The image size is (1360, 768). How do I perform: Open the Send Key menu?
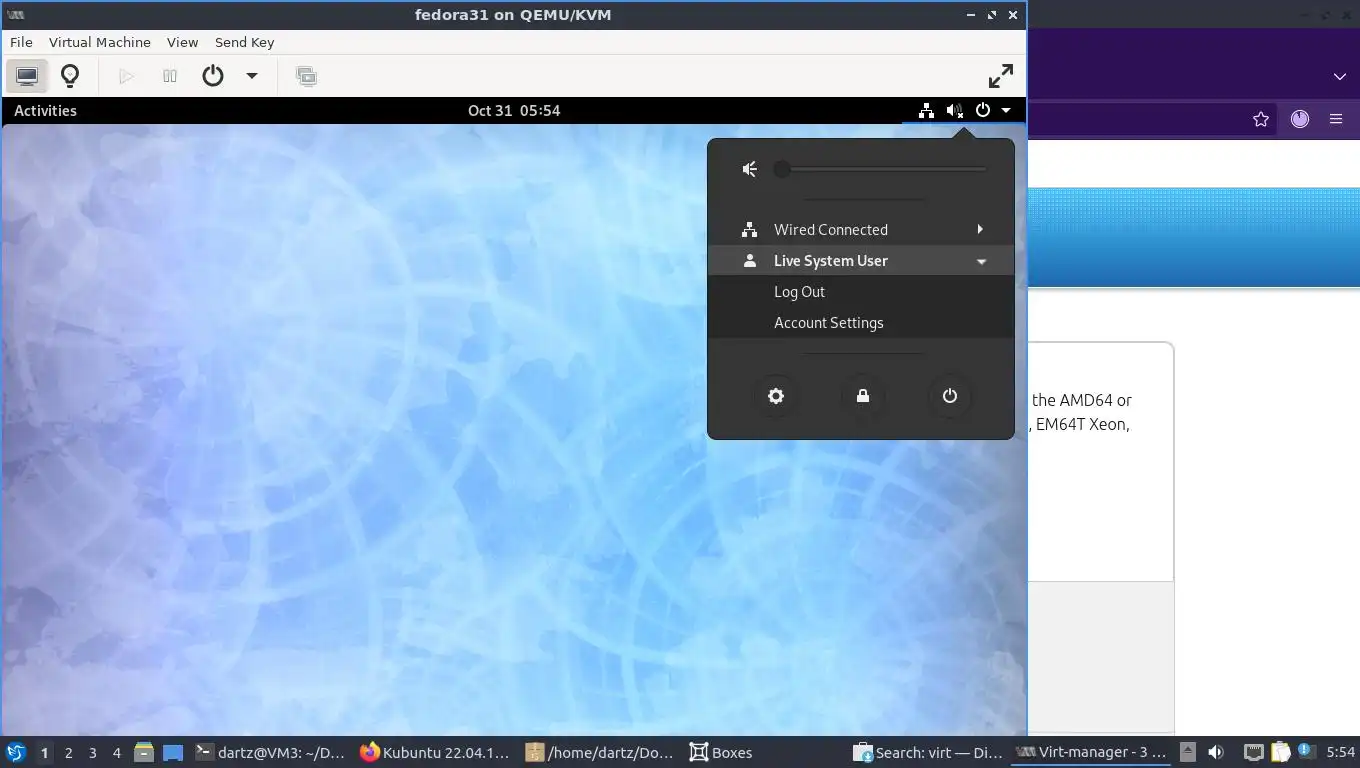coord(244,42)
